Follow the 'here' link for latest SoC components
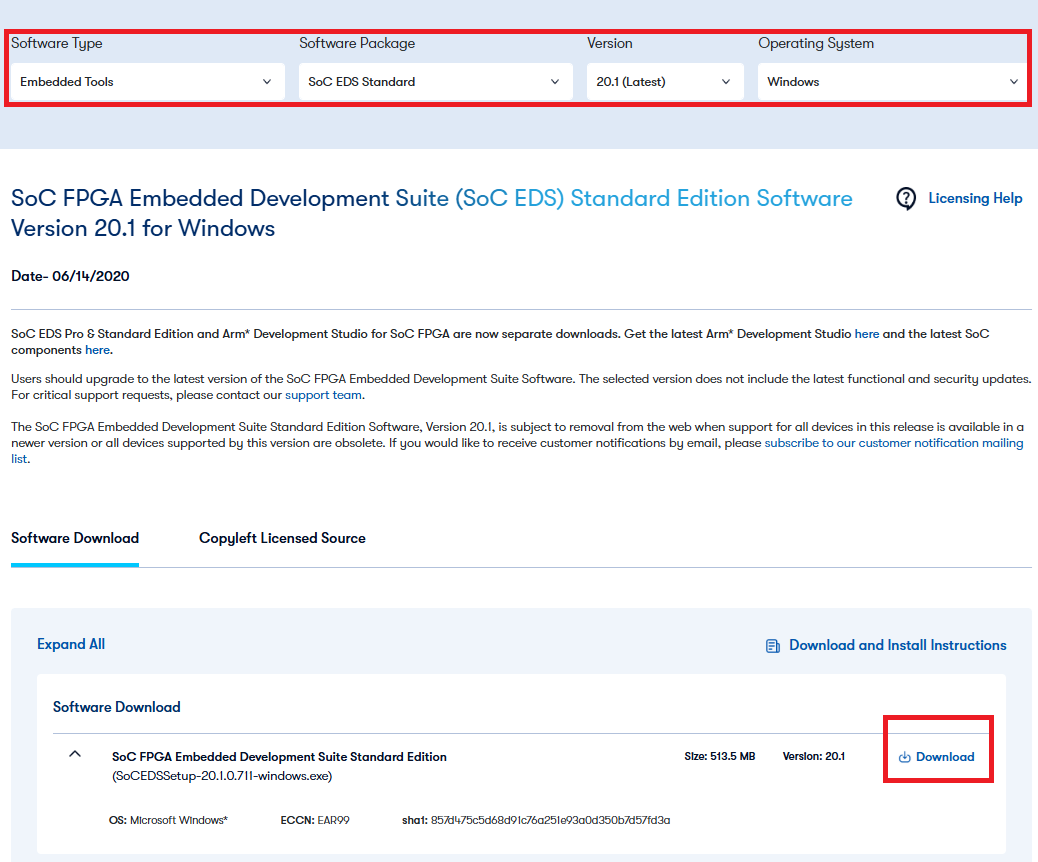 (x=97, y=350)
